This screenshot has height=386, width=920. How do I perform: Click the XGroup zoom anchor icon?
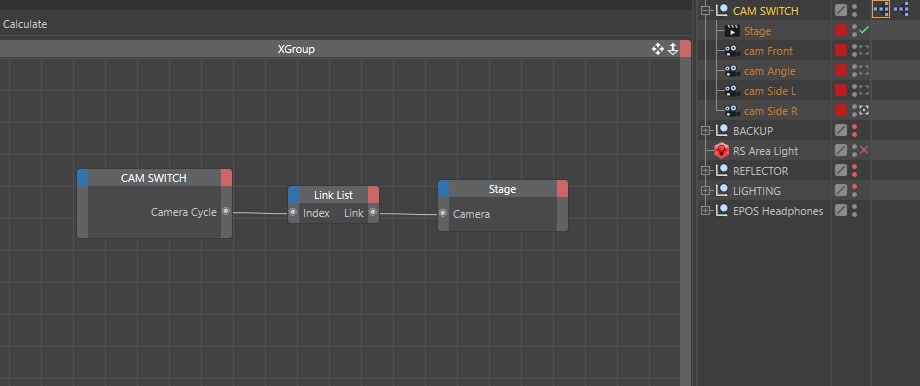(x=673, y=49)
